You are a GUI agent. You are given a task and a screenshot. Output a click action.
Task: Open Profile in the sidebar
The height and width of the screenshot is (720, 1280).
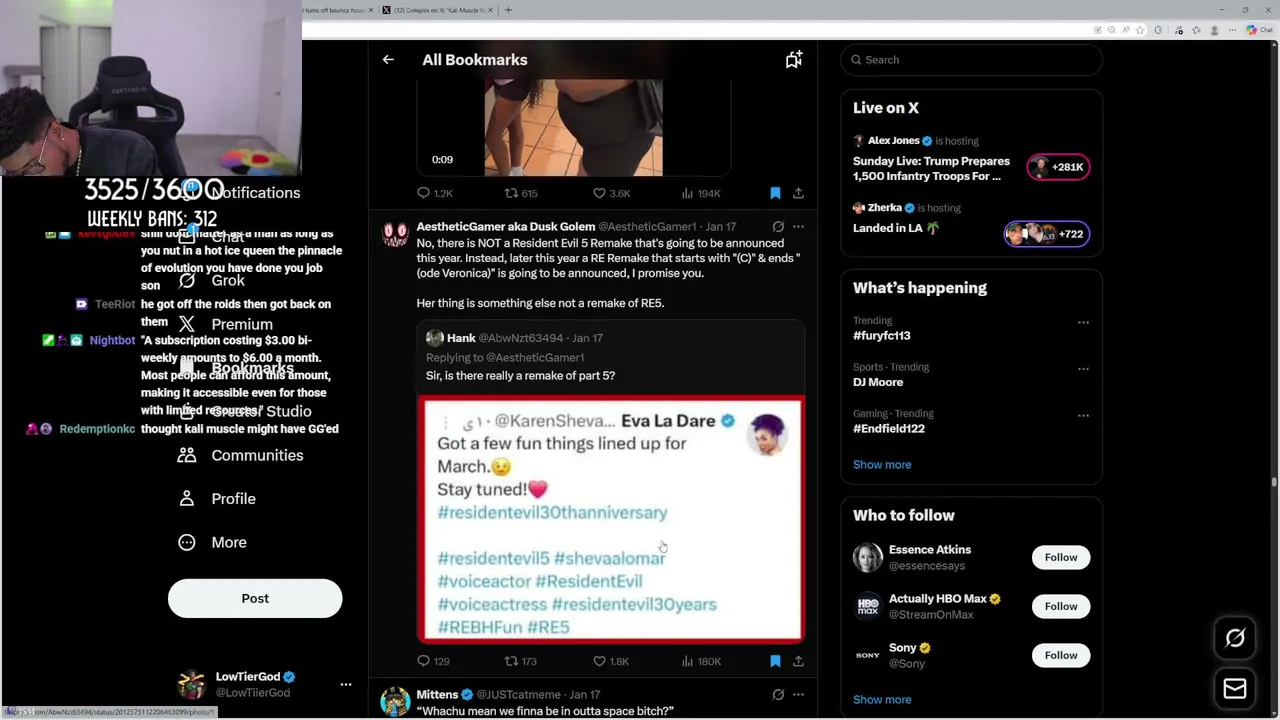(217, 498)
